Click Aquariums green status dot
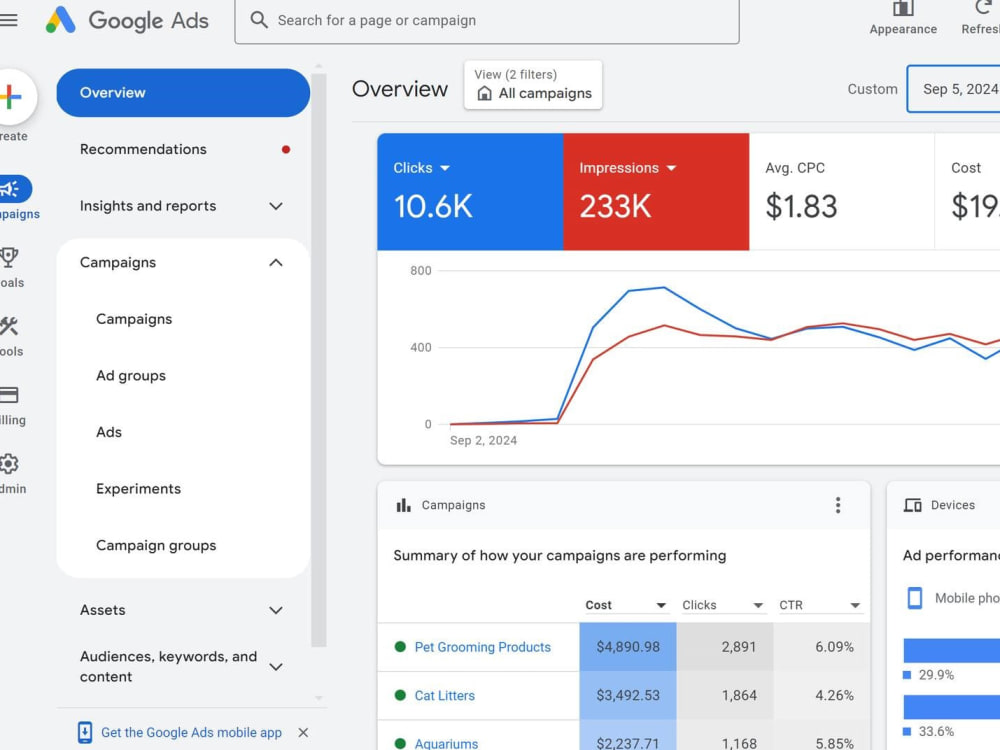The height and width of the screenshot is (750, 1000). pos(401,744)
